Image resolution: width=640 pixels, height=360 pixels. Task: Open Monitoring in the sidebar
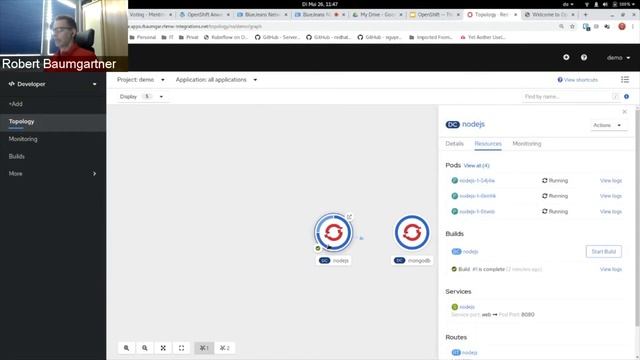click(23, 139)
